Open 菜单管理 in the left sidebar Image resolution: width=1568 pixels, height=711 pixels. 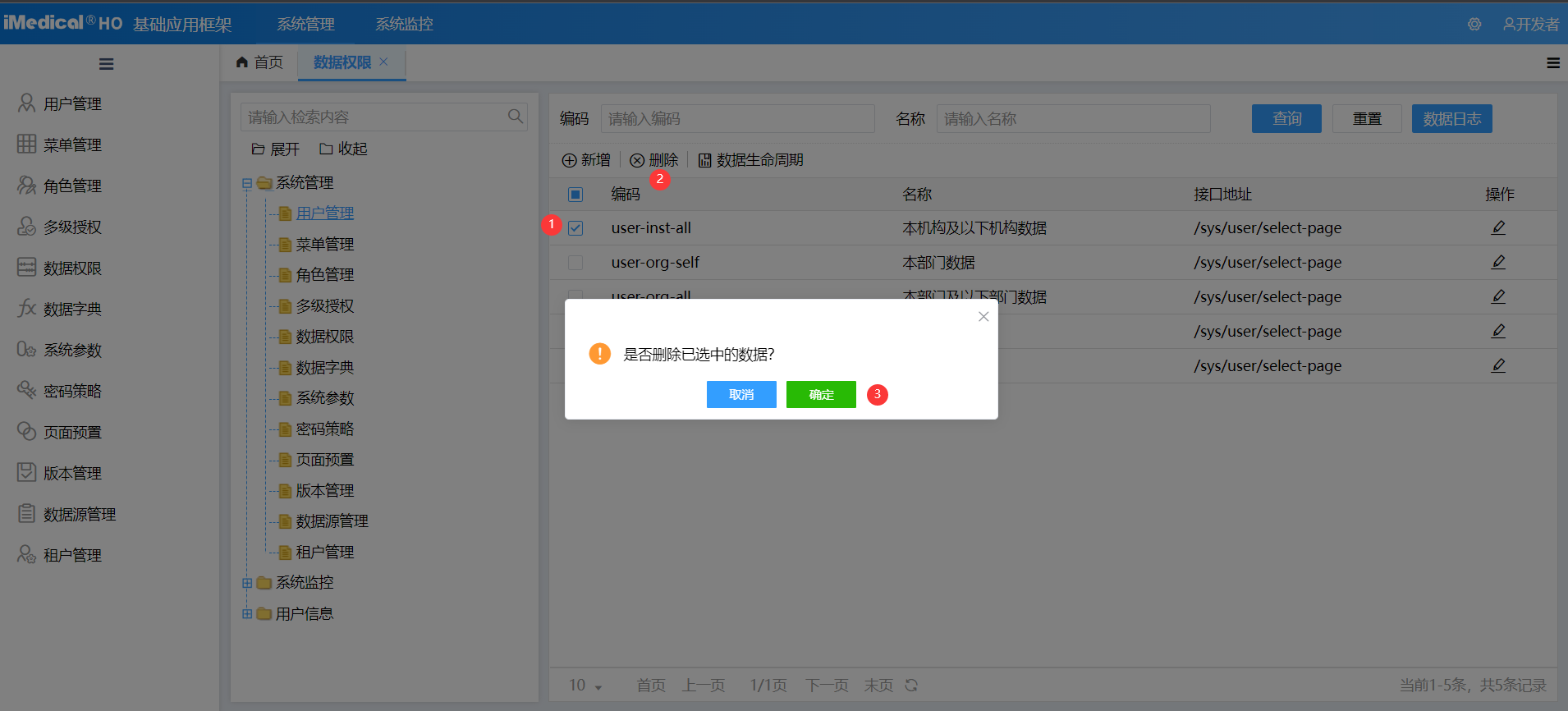coord(72,144)
